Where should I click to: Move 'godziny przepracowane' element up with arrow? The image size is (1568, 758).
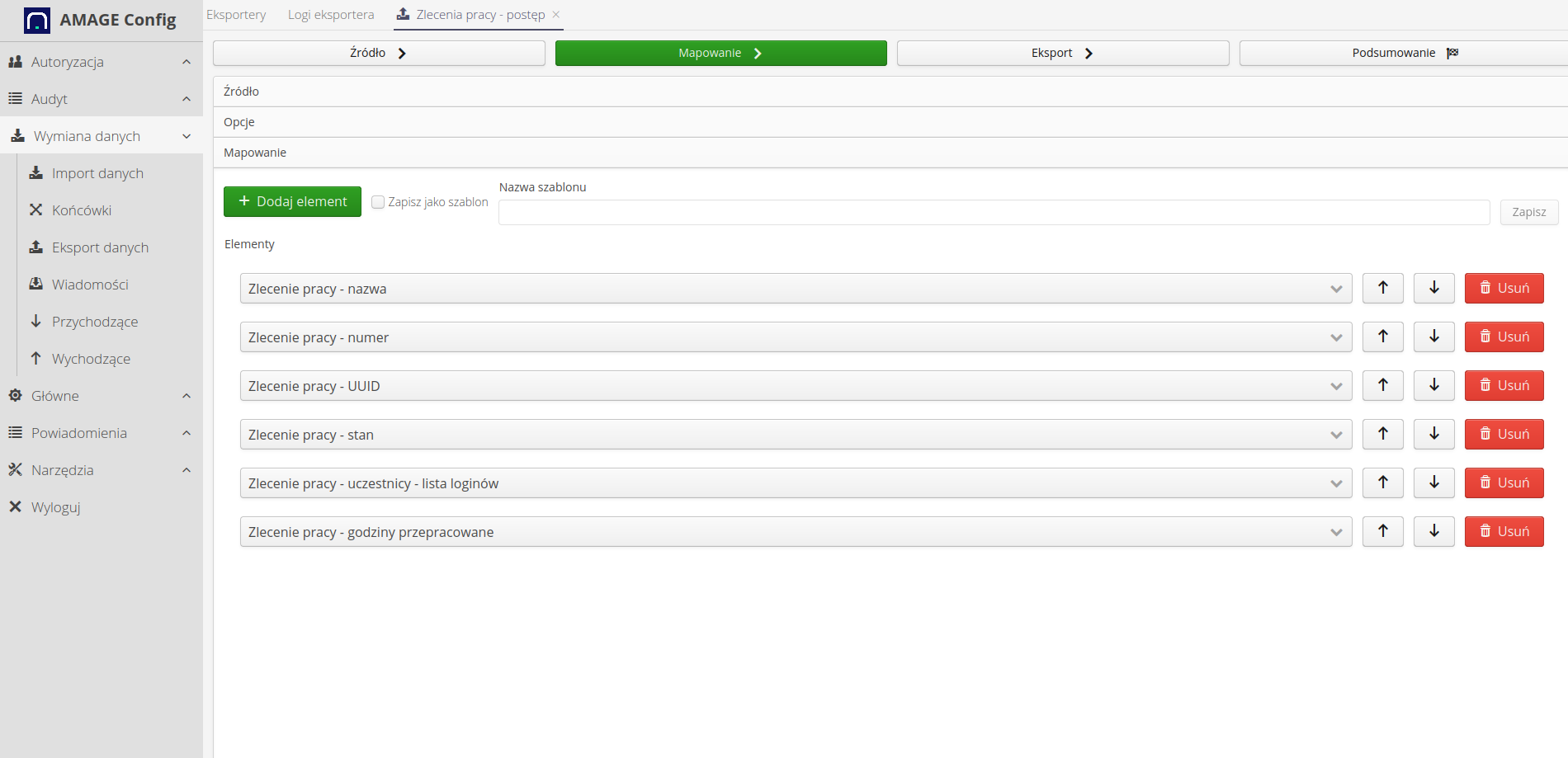click(x=1382, y=531)
